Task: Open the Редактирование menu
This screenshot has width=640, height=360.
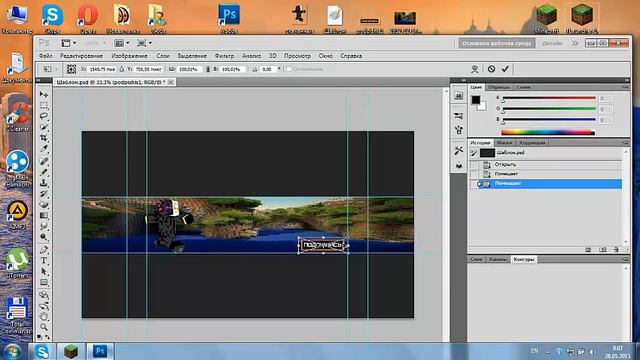Action: 81,56
